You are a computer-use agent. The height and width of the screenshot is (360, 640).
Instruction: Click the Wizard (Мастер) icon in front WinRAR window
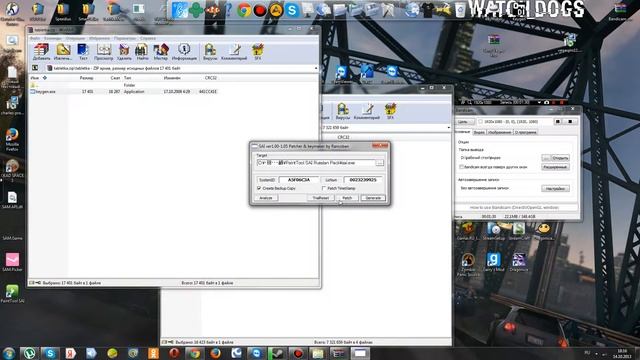(161, 52)
